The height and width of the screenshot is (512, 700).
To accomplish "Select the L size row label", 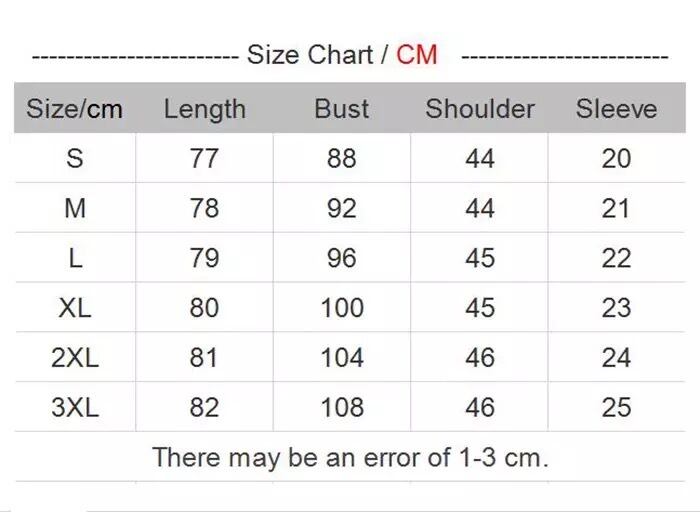I will click(x=75, y=258).
